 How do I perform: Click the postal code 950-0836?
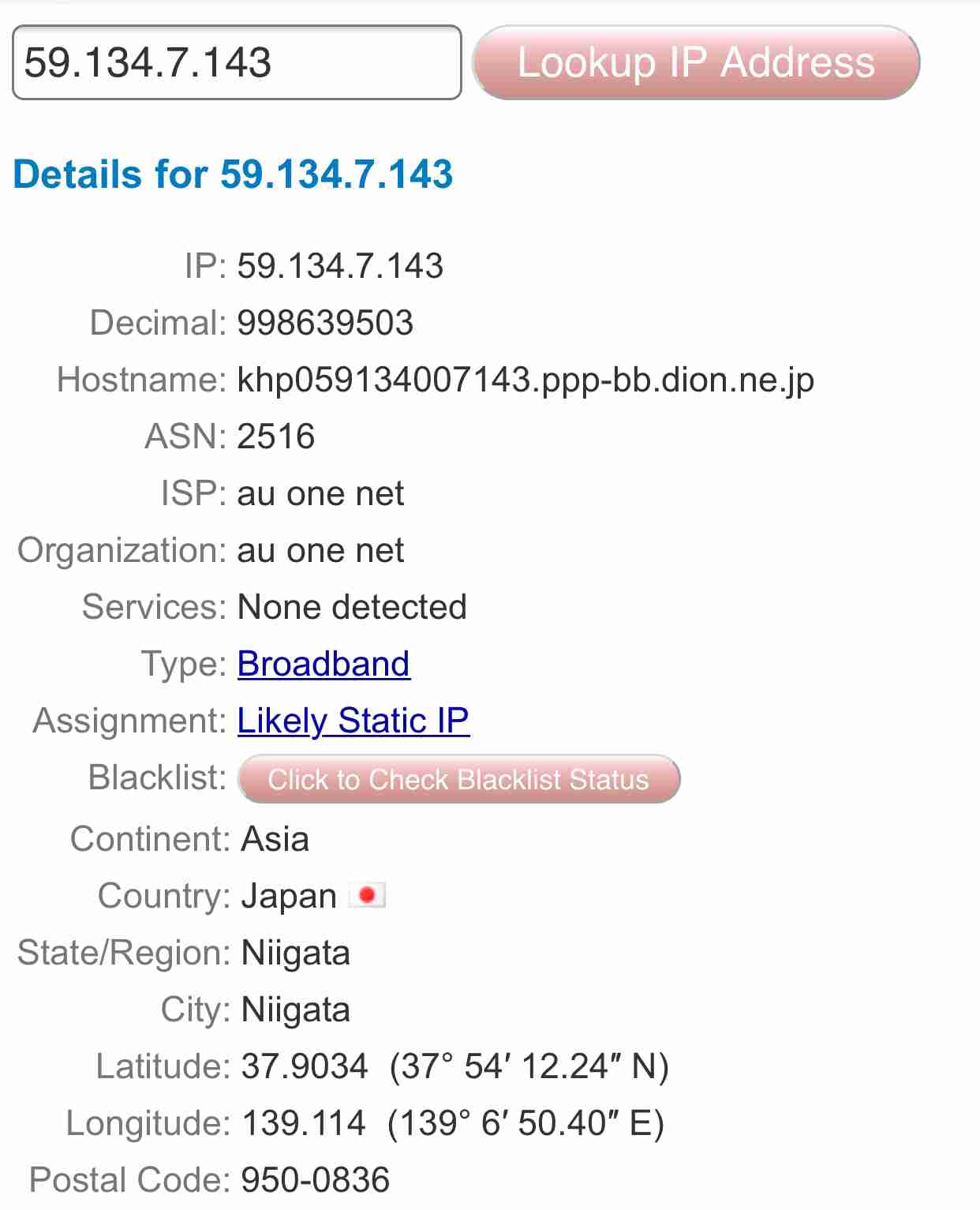316,1180
